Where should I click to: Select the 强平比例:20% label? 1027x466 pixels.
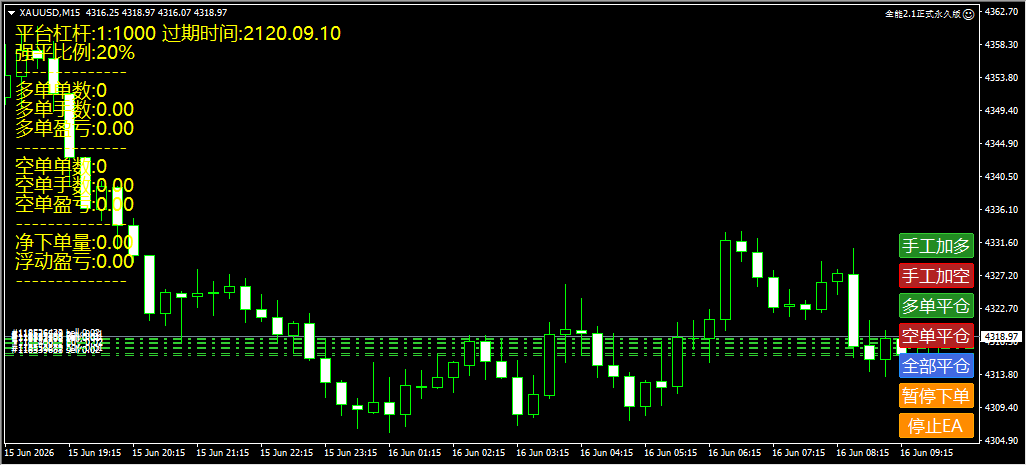(x=75, y=52)
